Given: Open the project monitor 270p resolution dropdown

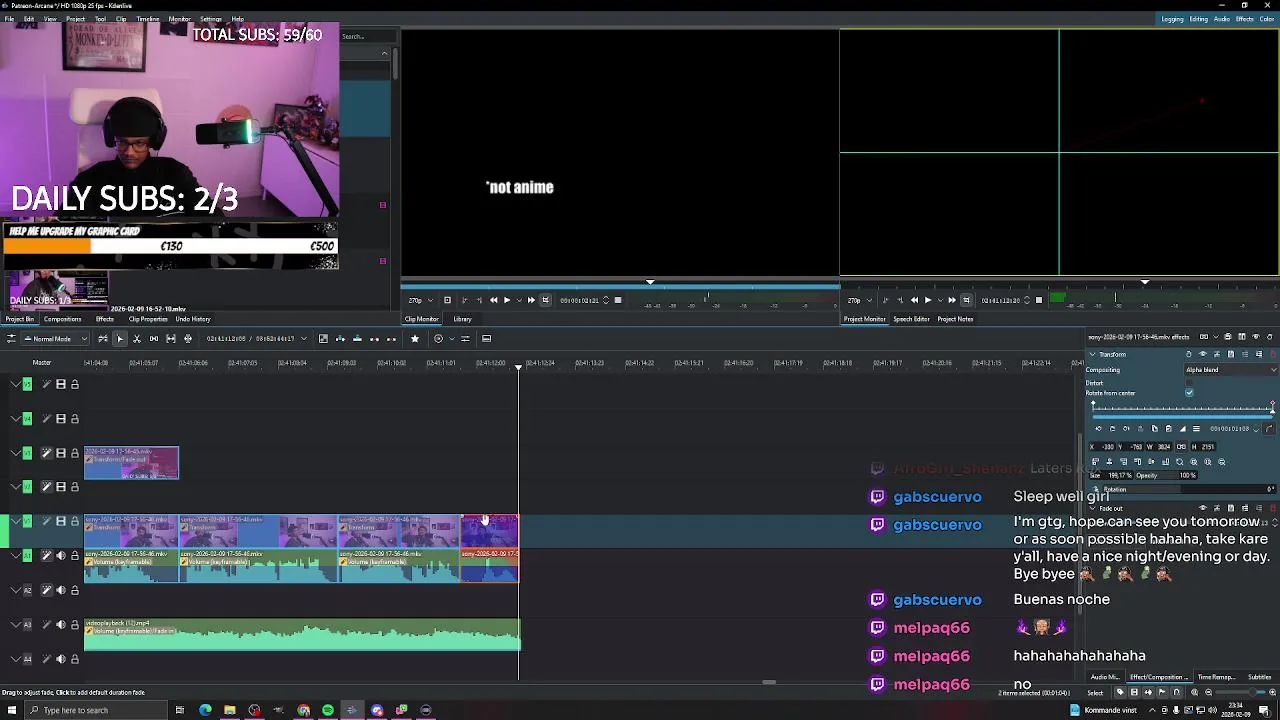Looking at the screenshot, I should 857,300.
